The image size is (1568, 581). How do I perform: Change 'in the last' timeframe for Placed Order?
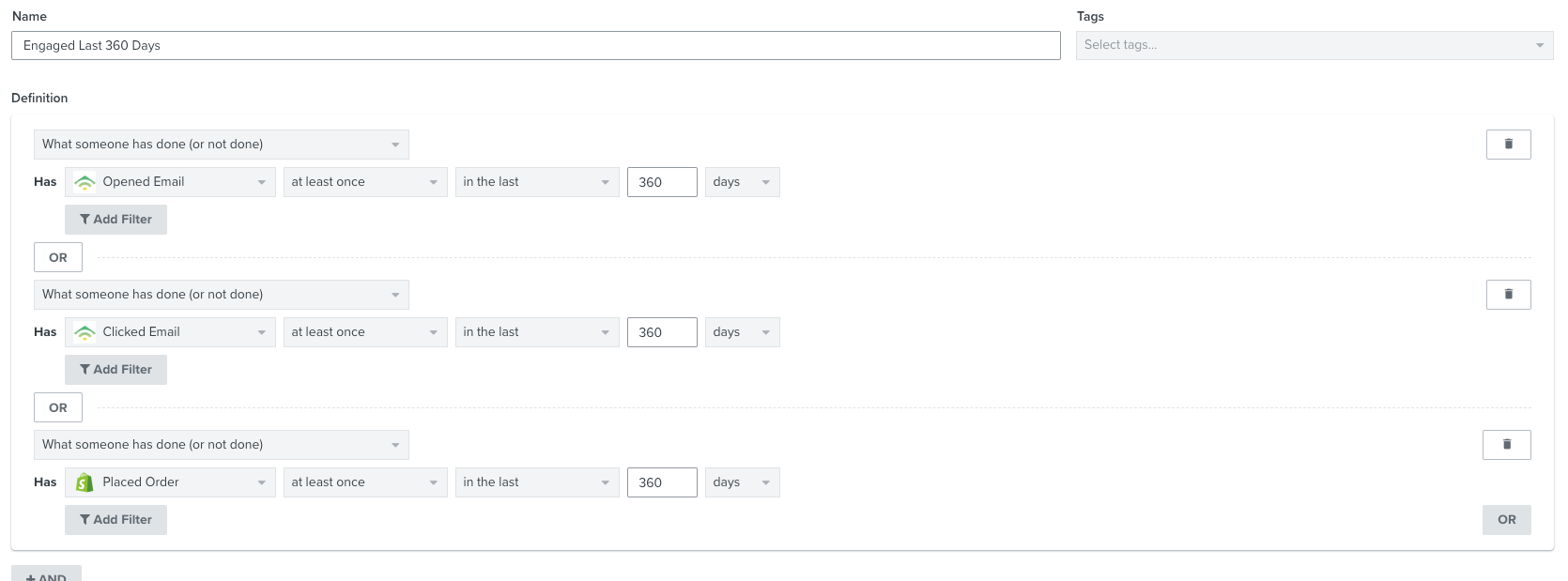coord(536,482)
